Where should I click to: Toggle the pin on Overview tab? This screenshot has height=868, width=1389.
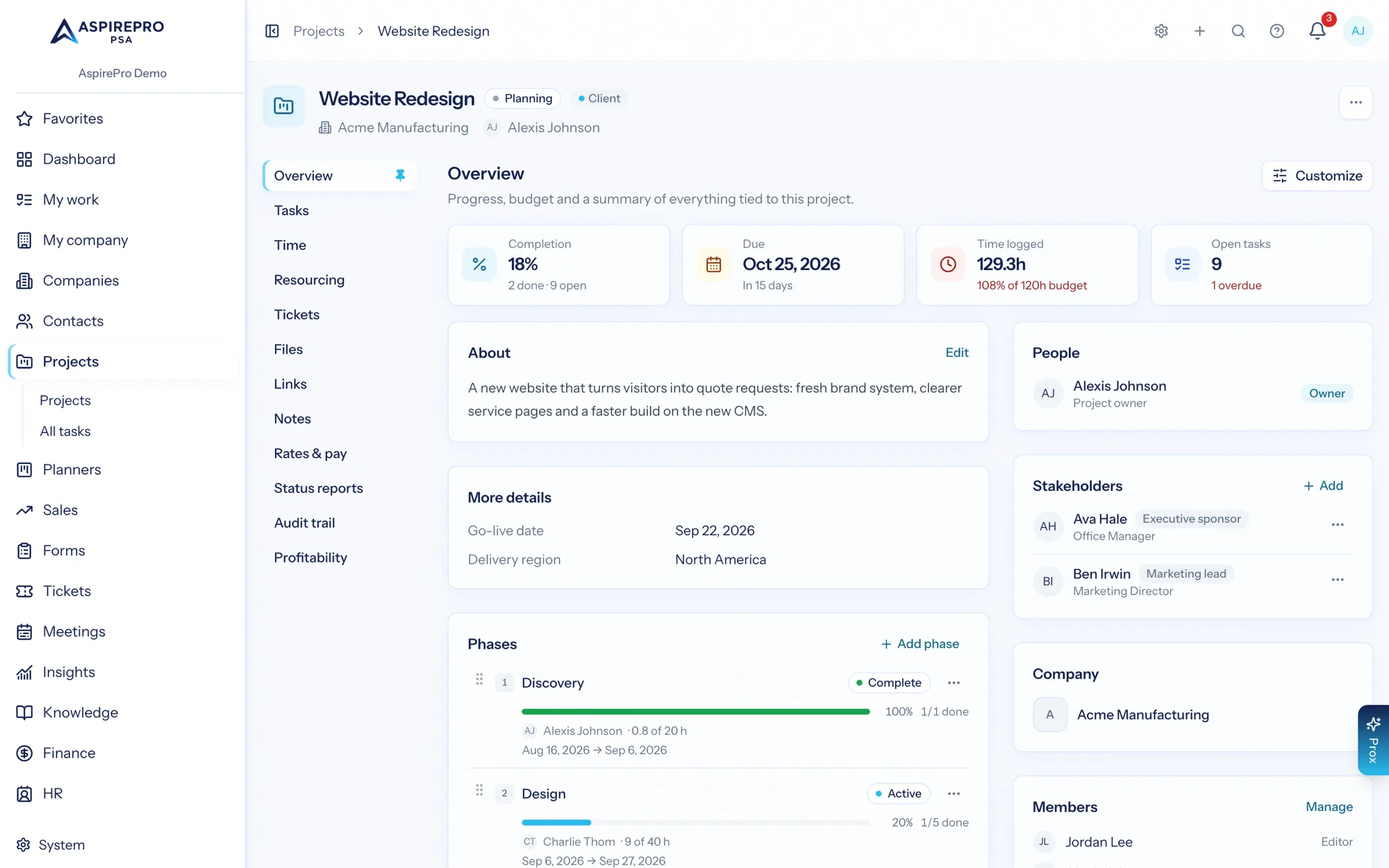400,176
